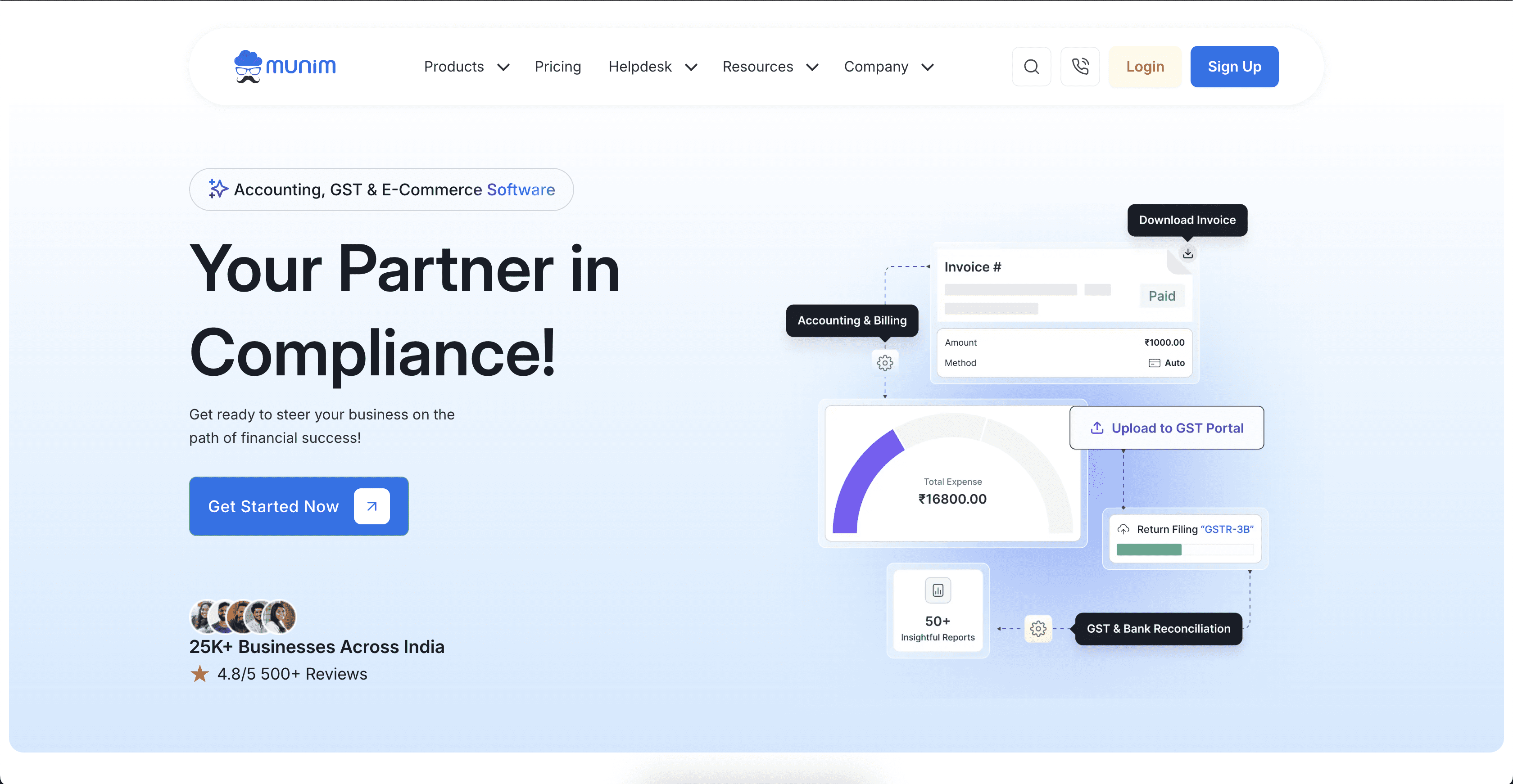The width and height of the screenshot is (1513, 784).
Task: Click the sparkle icon in the software badge
Action: pyautogui.click(x=218, y=189)
